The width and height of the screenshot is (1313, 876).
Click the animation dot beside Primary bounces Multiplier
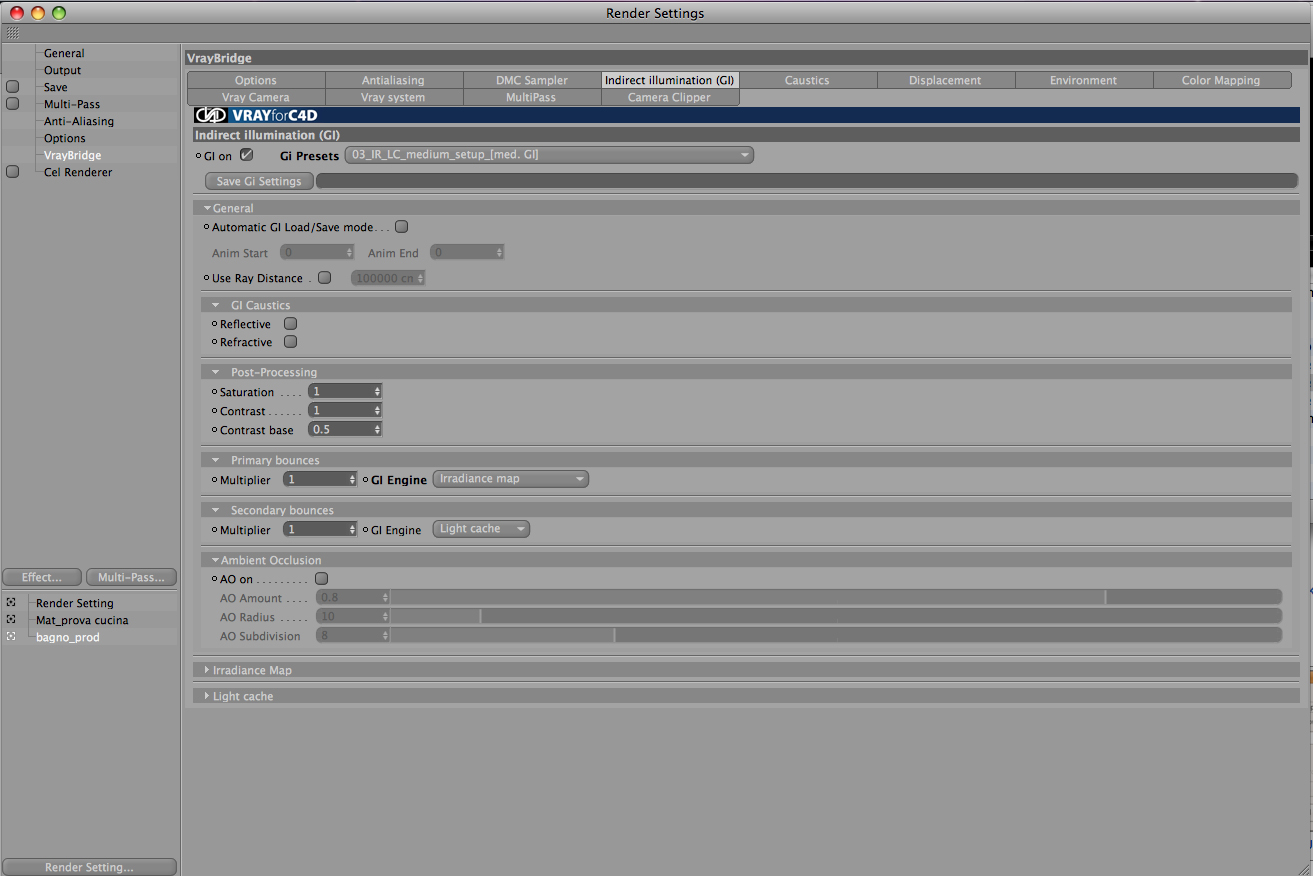(x=214, y=480)
